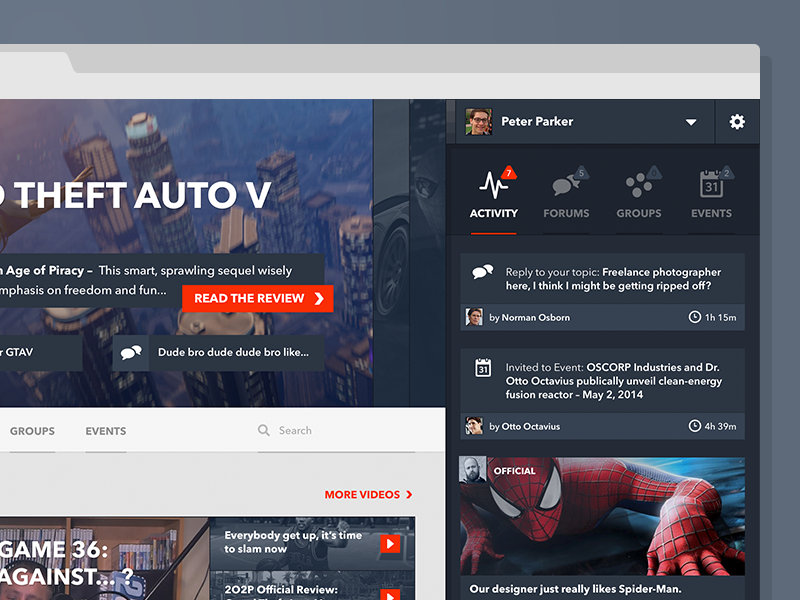Click the 4h 39m timestamp

point(720,426)
